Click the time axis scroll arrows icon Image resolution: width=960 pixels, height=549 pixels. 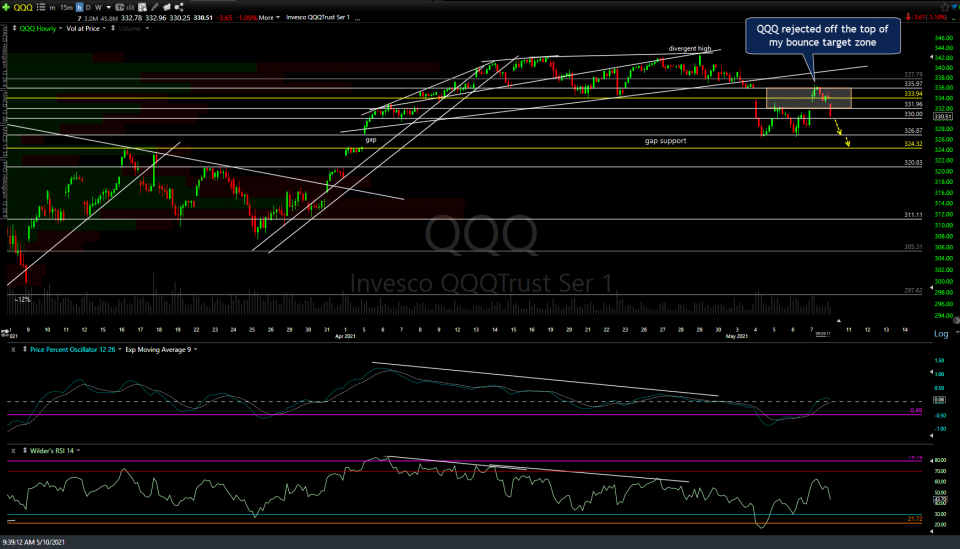pyautogui.click(x=5, y=332)
